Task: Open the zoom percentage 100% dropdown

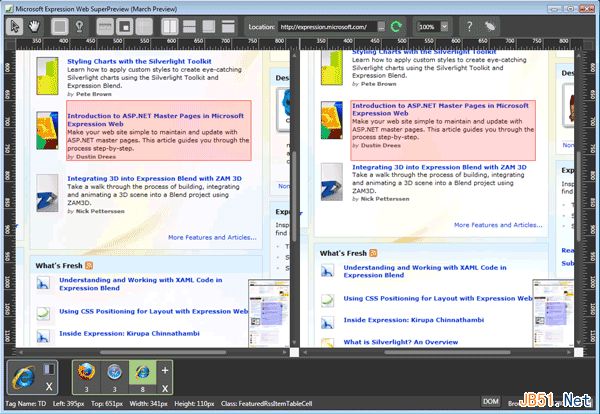Action: coord(444,25)
